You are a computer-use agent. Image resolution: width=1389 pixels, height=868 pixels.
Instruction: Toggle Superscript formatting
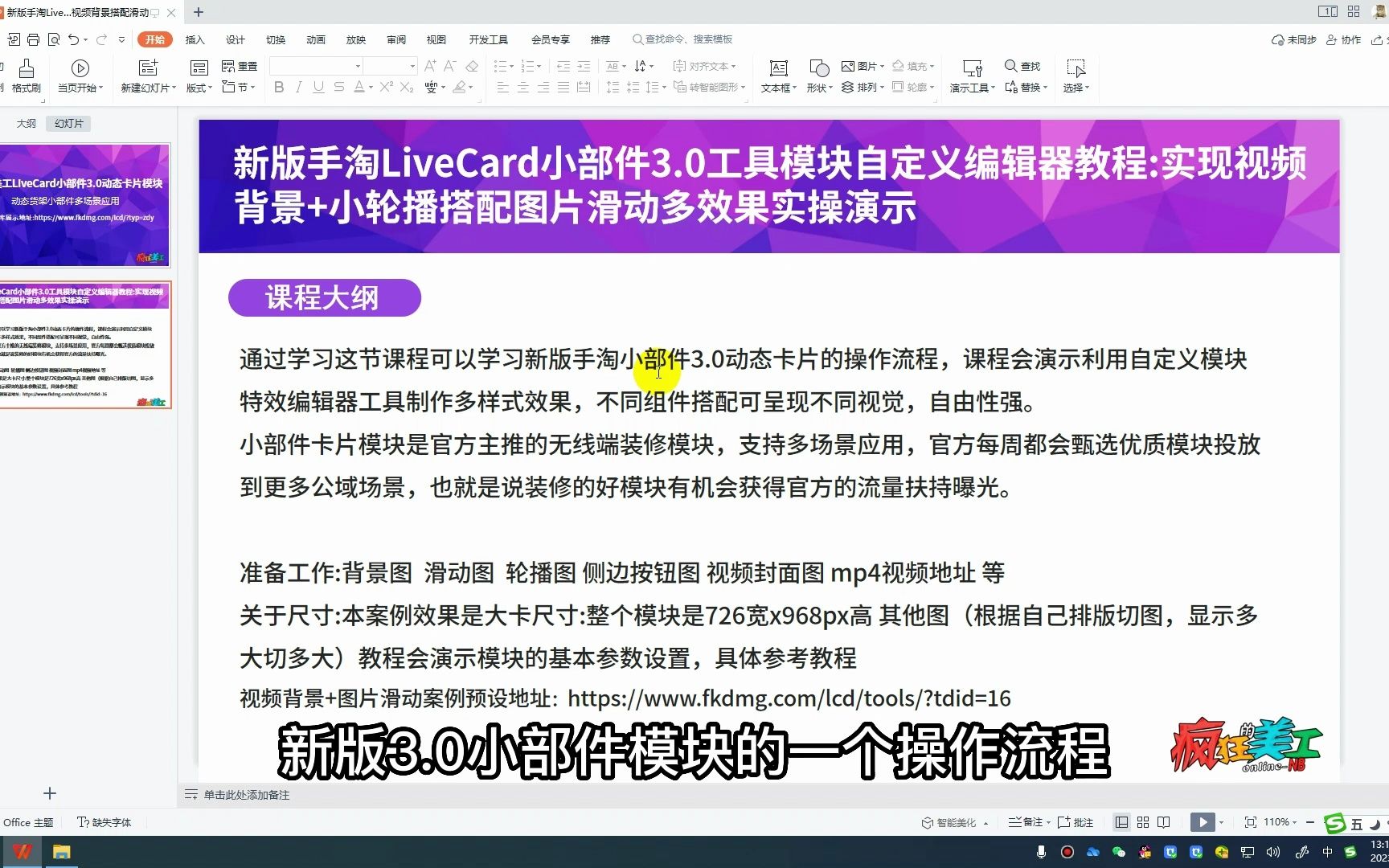coord(386,87)
